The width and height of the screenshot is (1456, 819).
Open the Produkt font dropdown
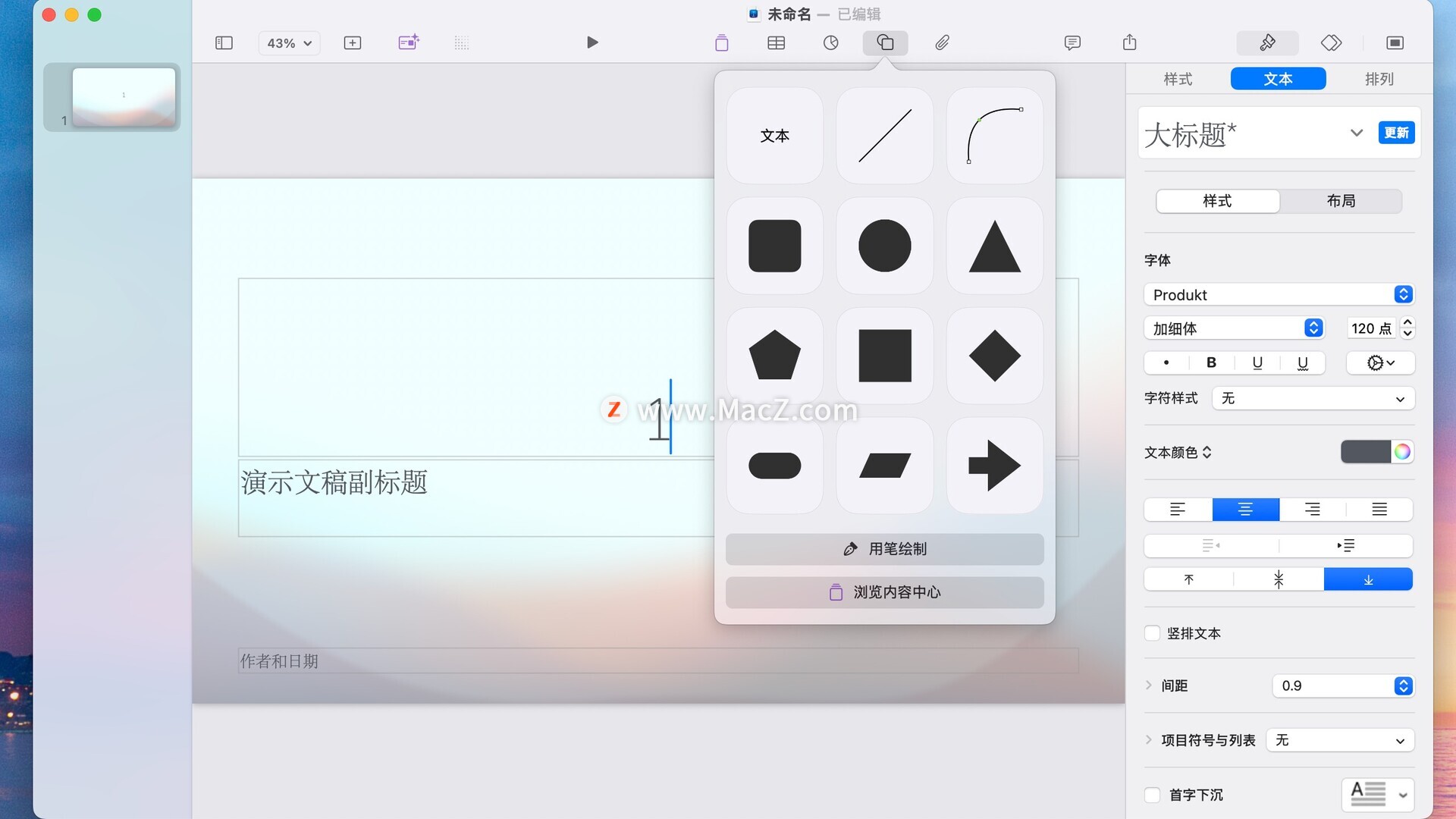[1279, 294]
